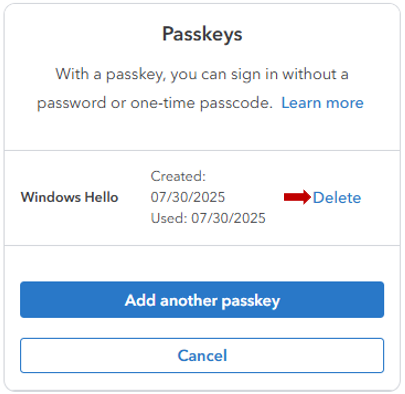Viewport: 405px width, 394px height.
Task: Remove the passkey created on 07/30/2025
Action: [337, 198]
